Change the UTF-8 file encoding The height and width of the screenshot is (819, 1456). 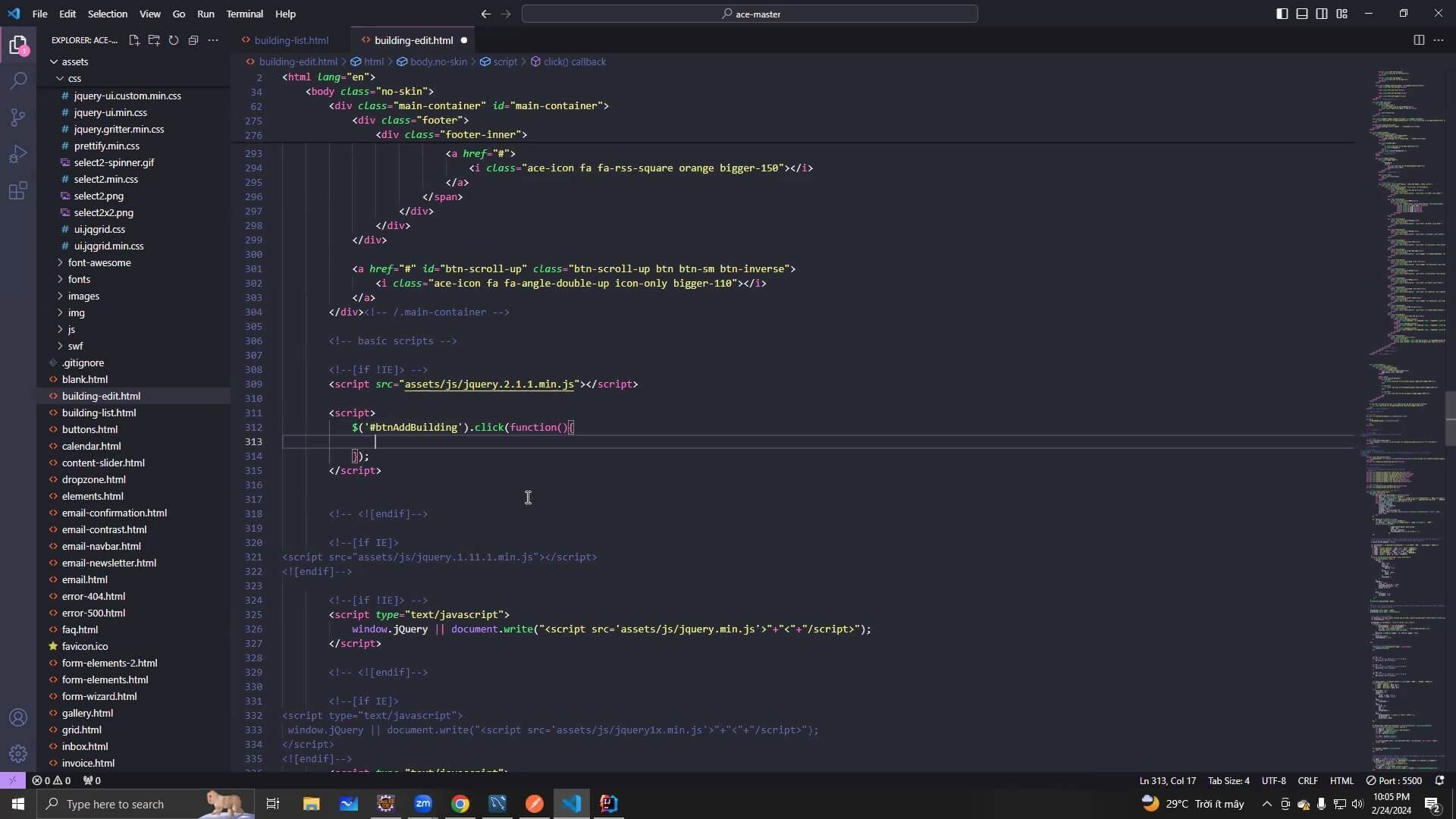pyautogui.click(x=1273, y=780)
